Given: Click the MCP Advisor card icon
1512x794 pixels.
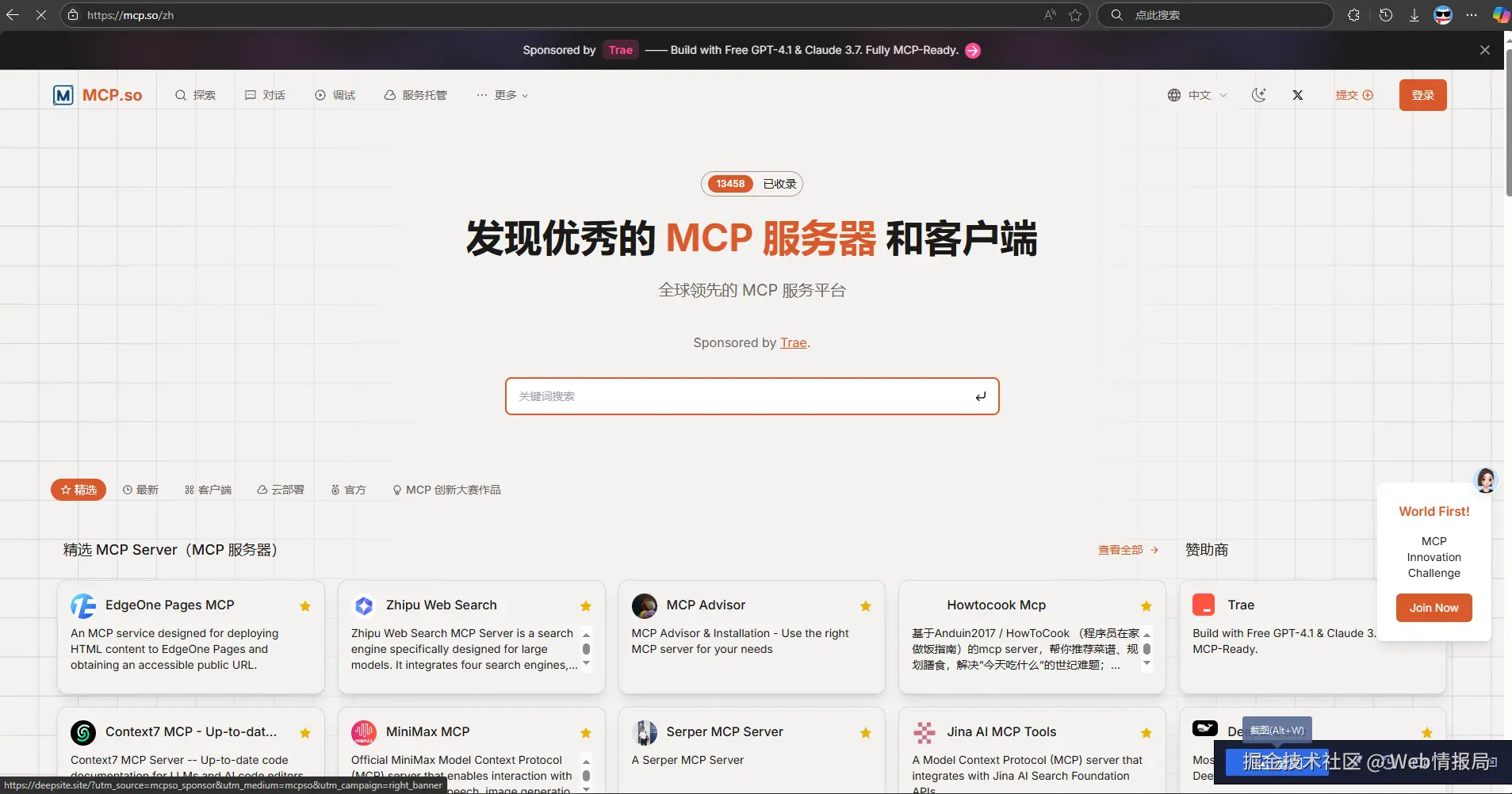Looking at the screenshot, I should [644, 605].
